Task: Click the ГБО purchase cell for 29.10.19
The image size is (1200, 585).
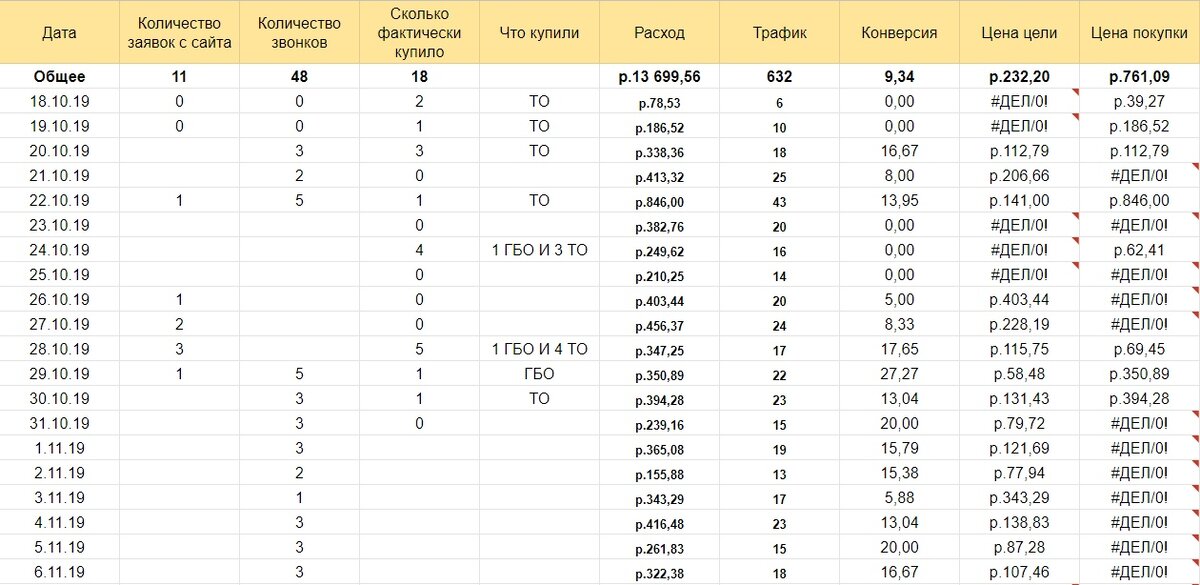Action: coord(538,373)
